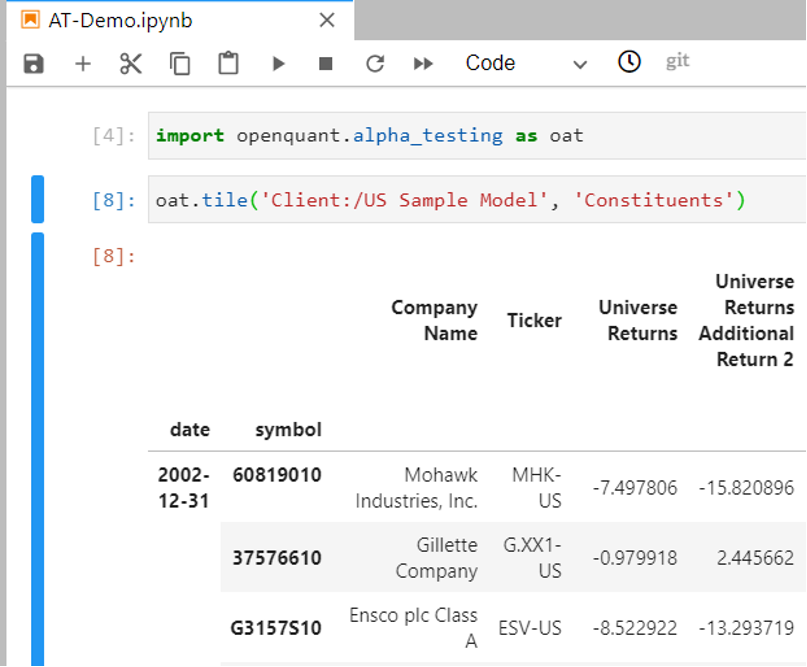Image resolution: width=807 pixels, height=667 pixels.
Task: Insert a new cell with the plus icon
Action: tap(83, 64)
